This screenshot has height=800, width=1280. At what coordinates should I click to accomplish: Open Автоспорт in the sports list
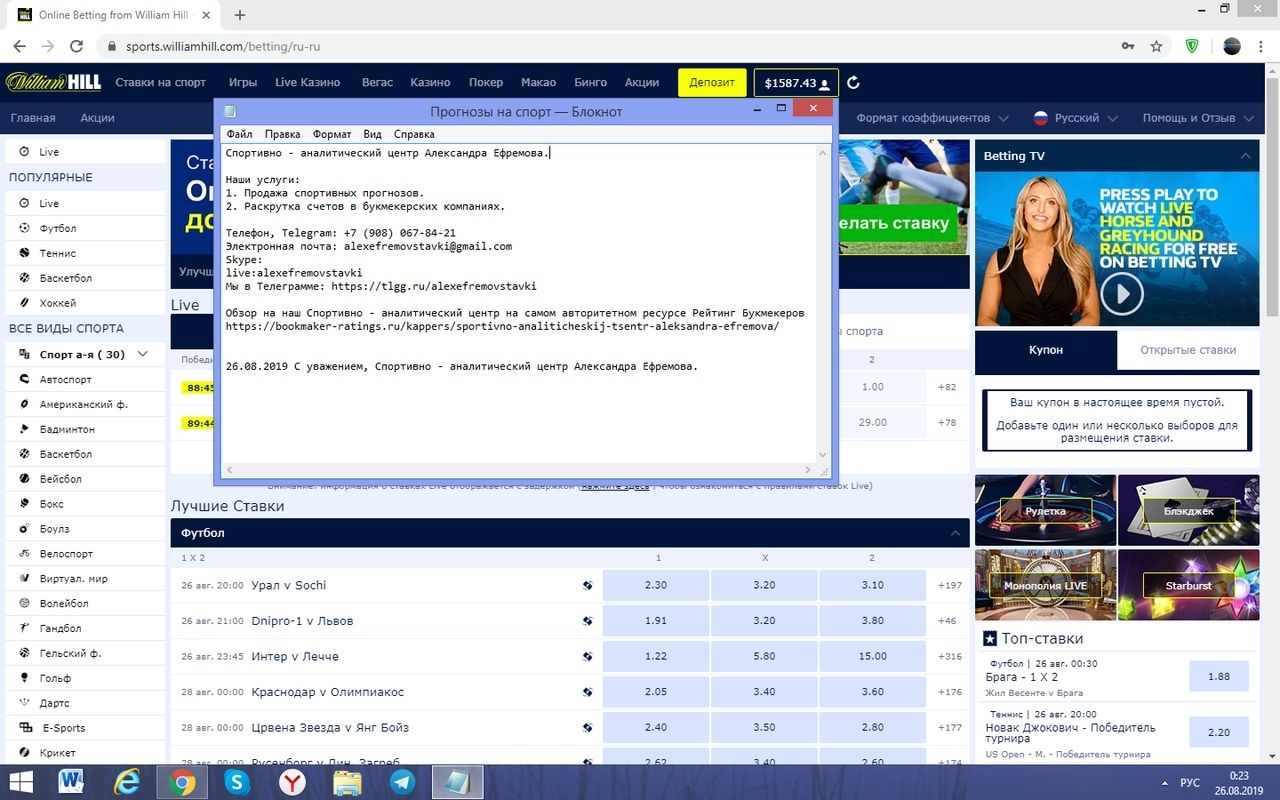[85, 380]
